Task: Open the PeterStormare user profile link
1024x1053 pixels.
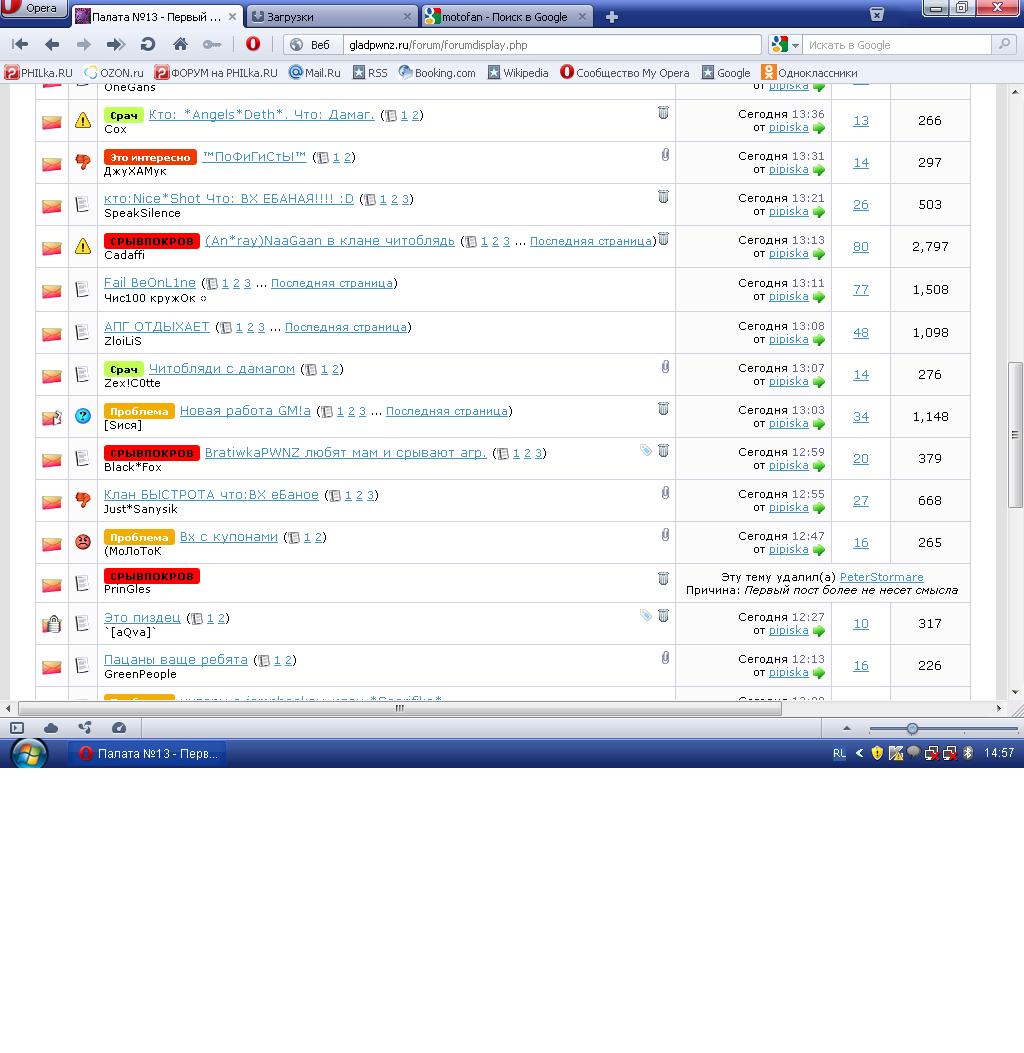Action: click(881, 577)
